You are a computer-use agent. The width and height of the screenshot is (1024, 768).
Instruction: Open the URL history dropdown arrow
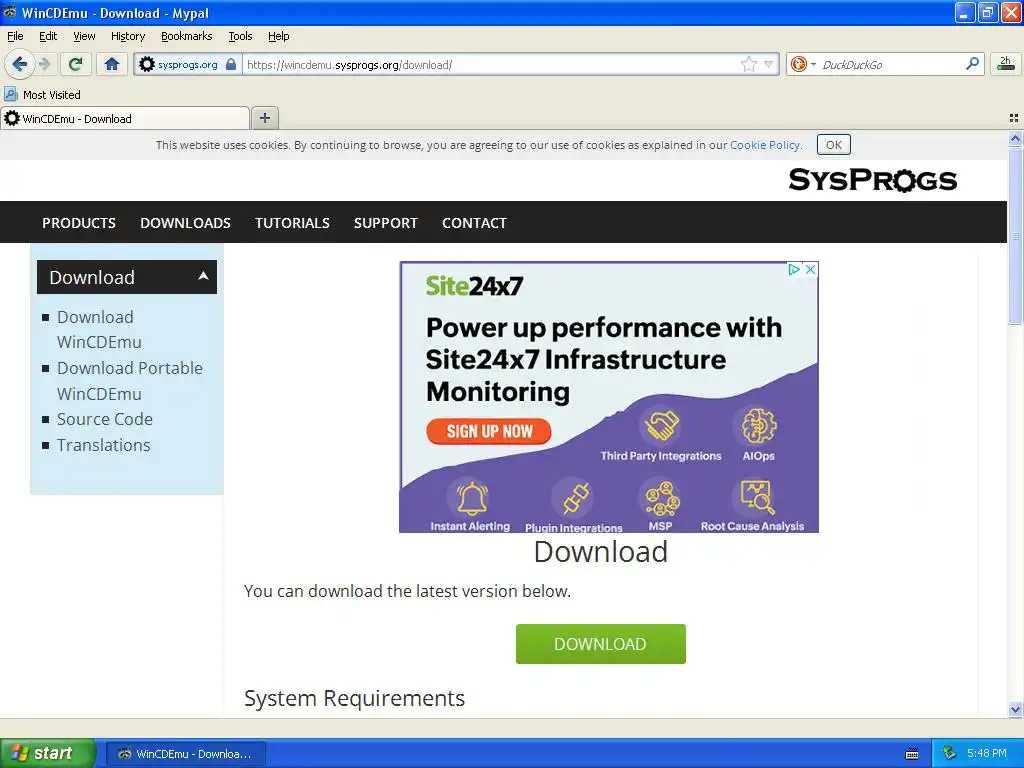tap(769, 64)
